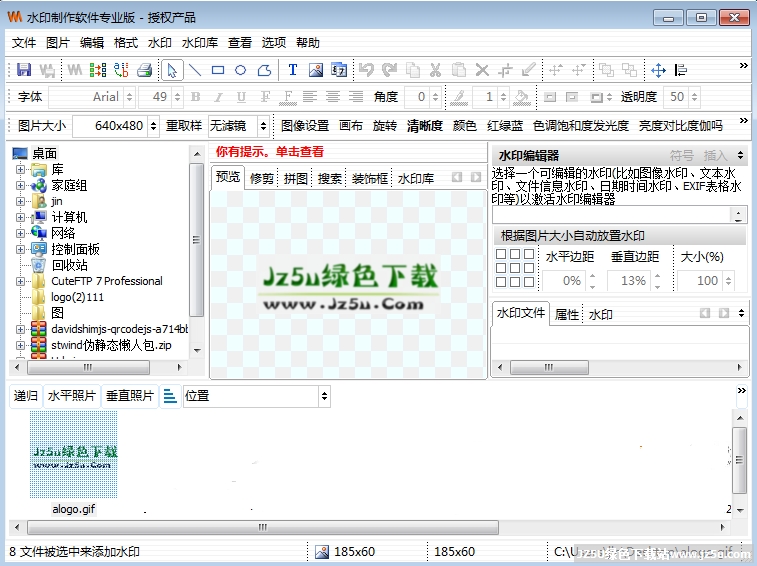Check the middle-left watermark position box
The height and width of the screenshot is (566, 757).
[501, 268]
